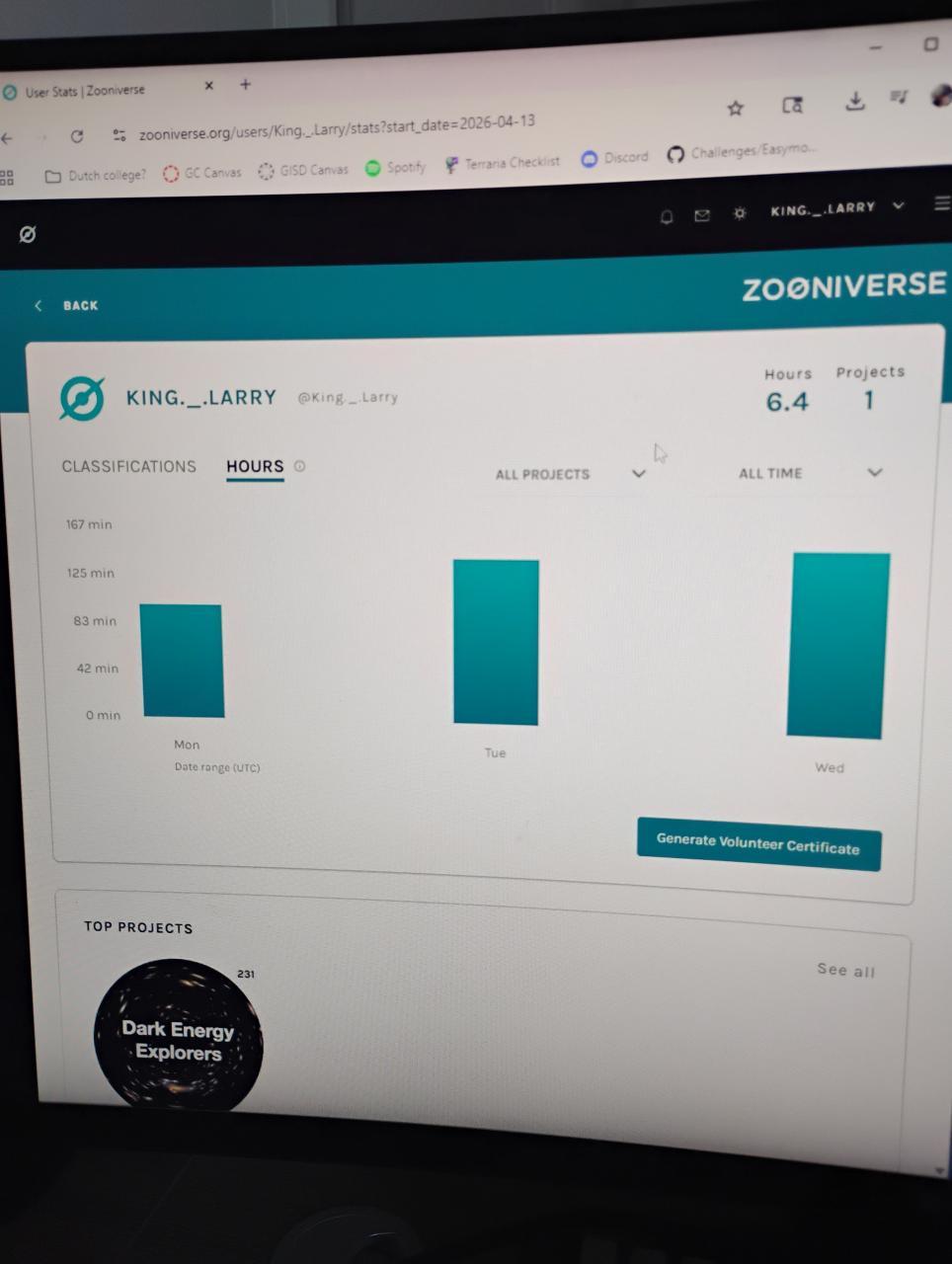Click the Zooniverse logo icon in header
Image resolution: width=952 pixels, height=1264 pixels.
click(x=28, y=234)
